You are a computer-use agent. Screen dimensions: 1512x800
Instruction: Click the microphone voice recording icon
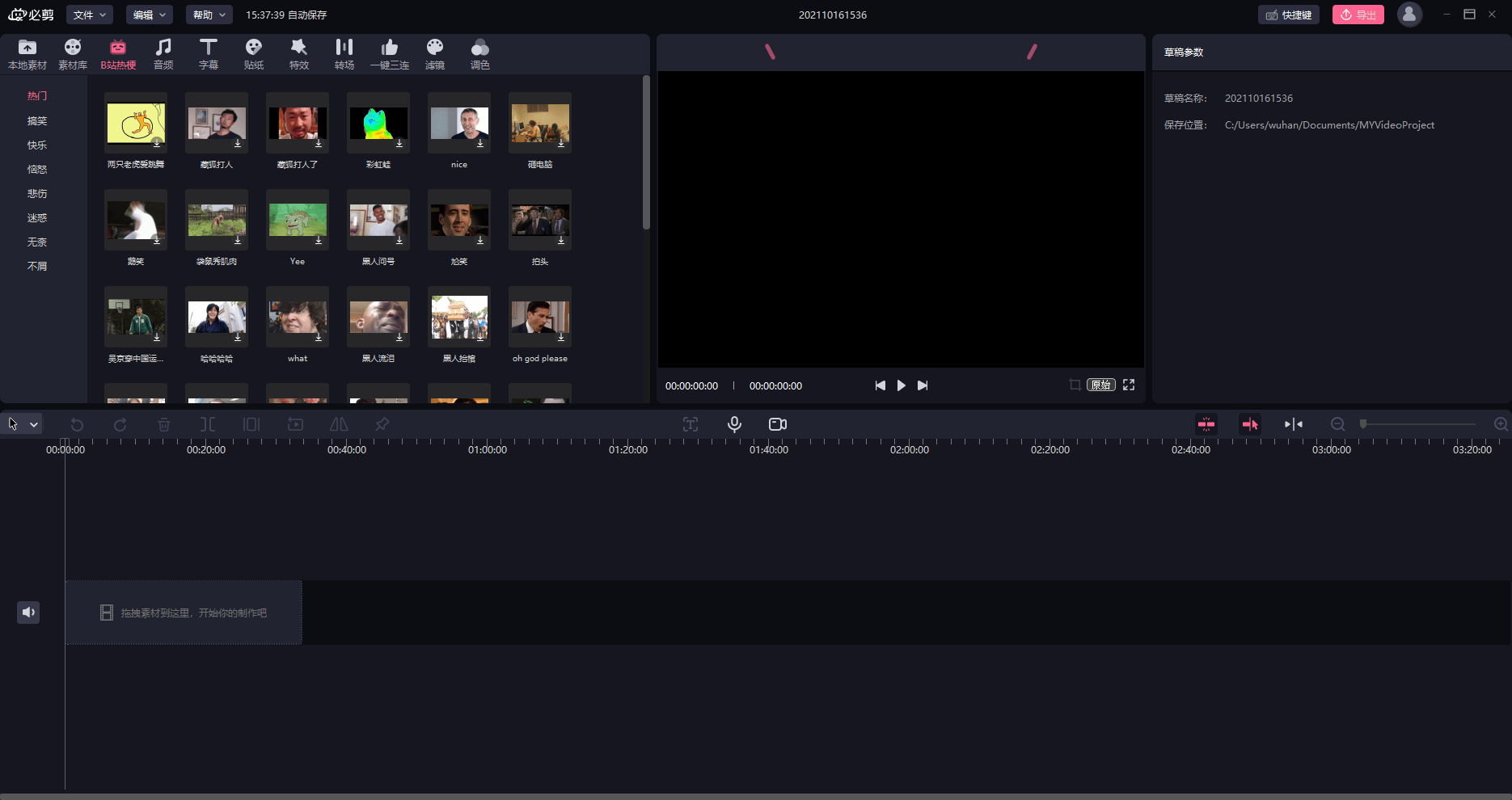734,424
